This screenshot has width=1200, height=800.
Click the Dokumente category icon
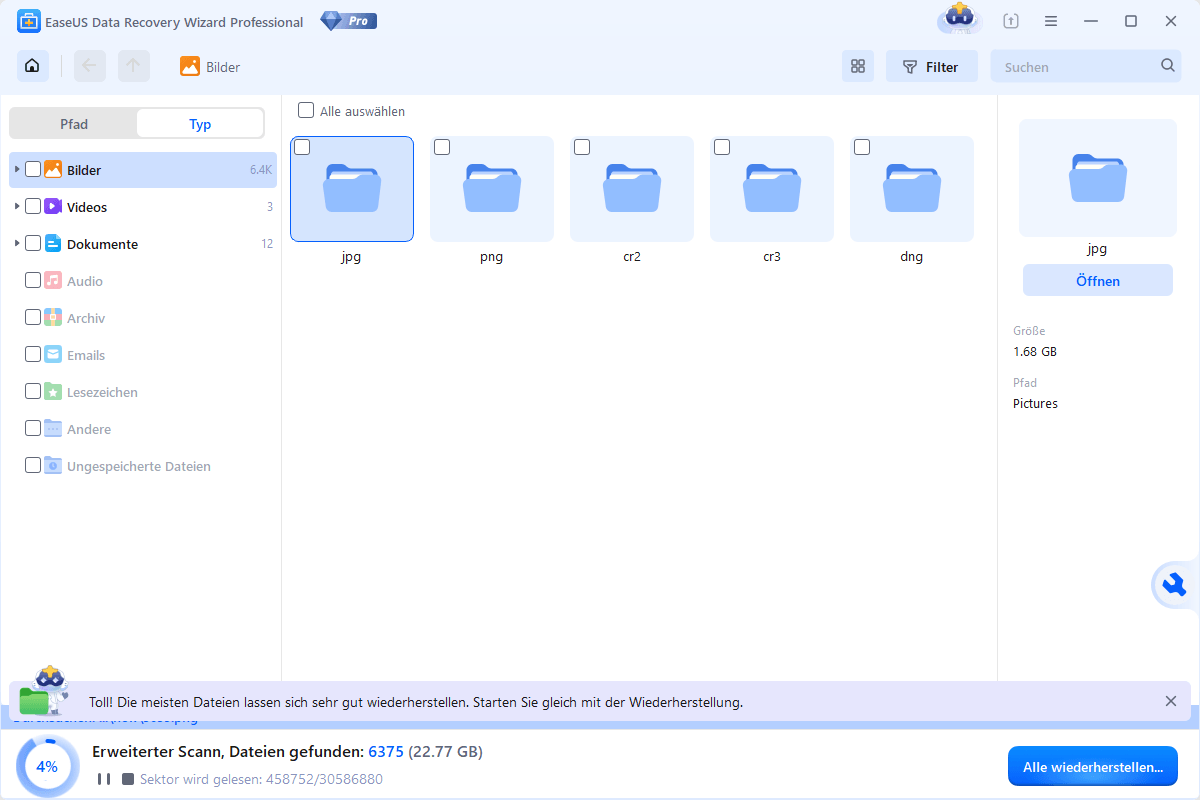point(53,244)
